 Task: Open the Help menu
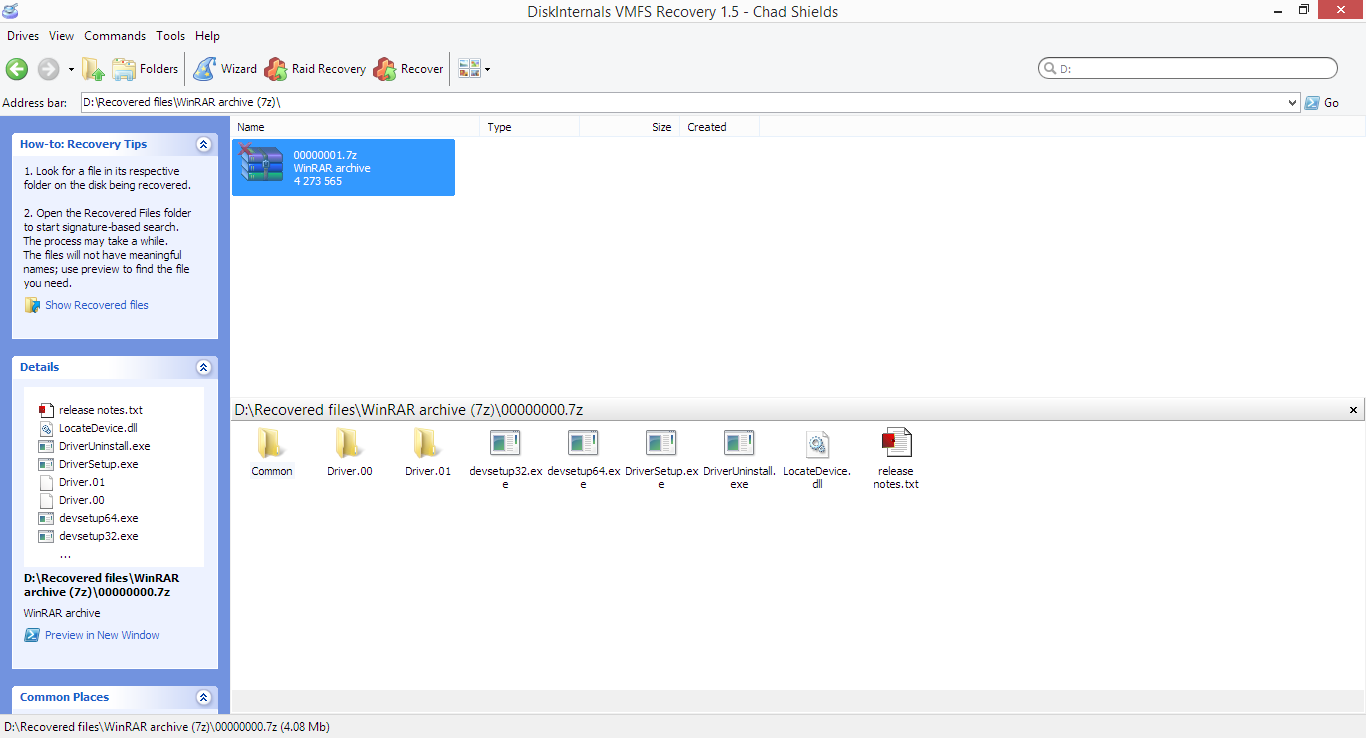pos(207,36)
